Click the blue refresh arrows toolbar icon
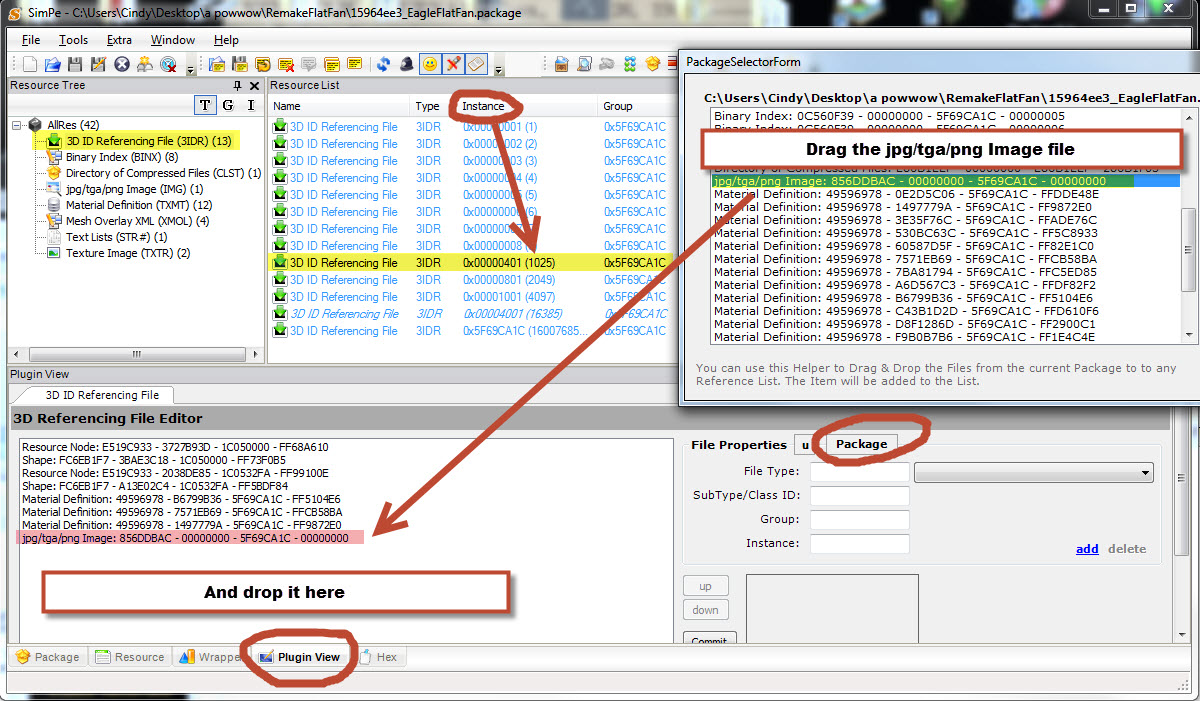 click(383, 64)
